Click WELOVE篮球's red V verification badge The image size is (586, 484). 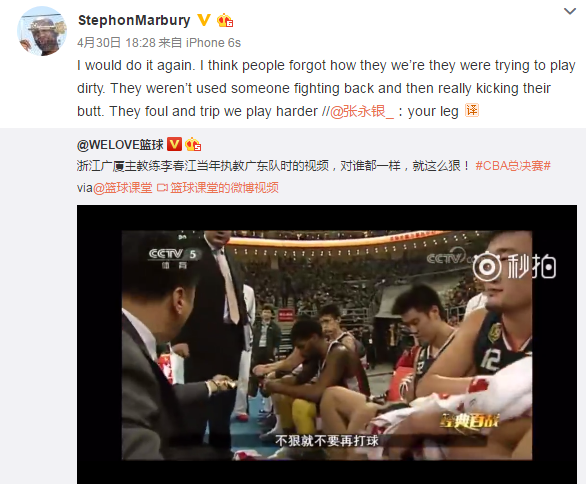(x=174, y=144)
